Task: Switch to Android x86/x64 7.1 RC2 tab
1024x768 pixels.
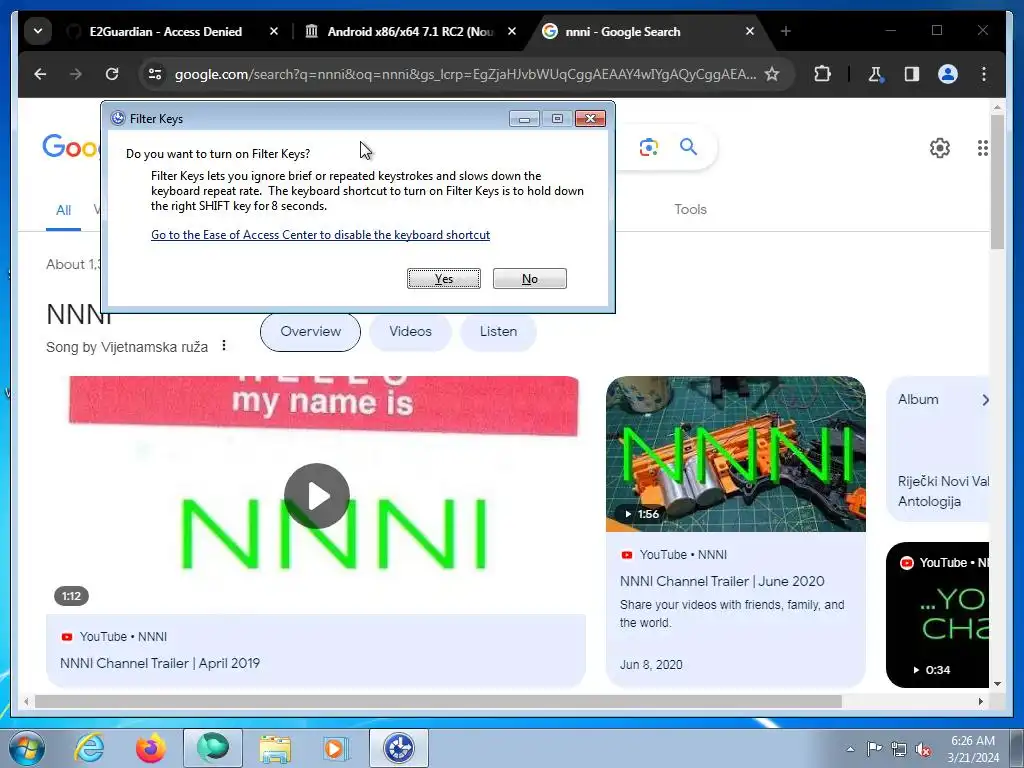Action: pyautogui.click(x=410, y=31)
